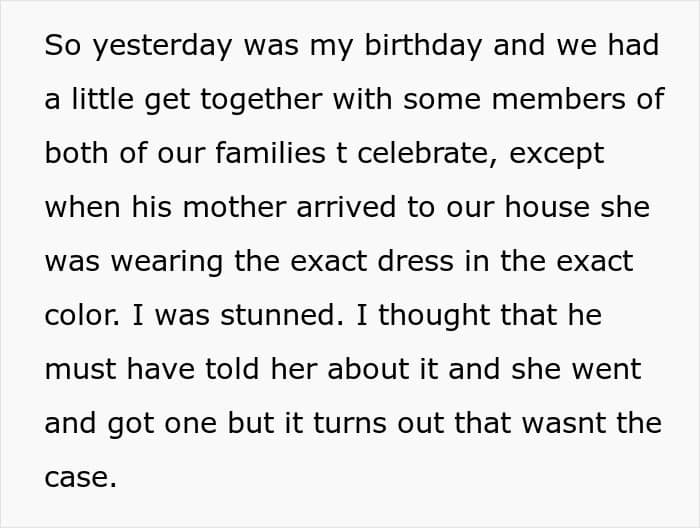
Task: Click the word 'told' in seventh line
Action: coord(232,369)
